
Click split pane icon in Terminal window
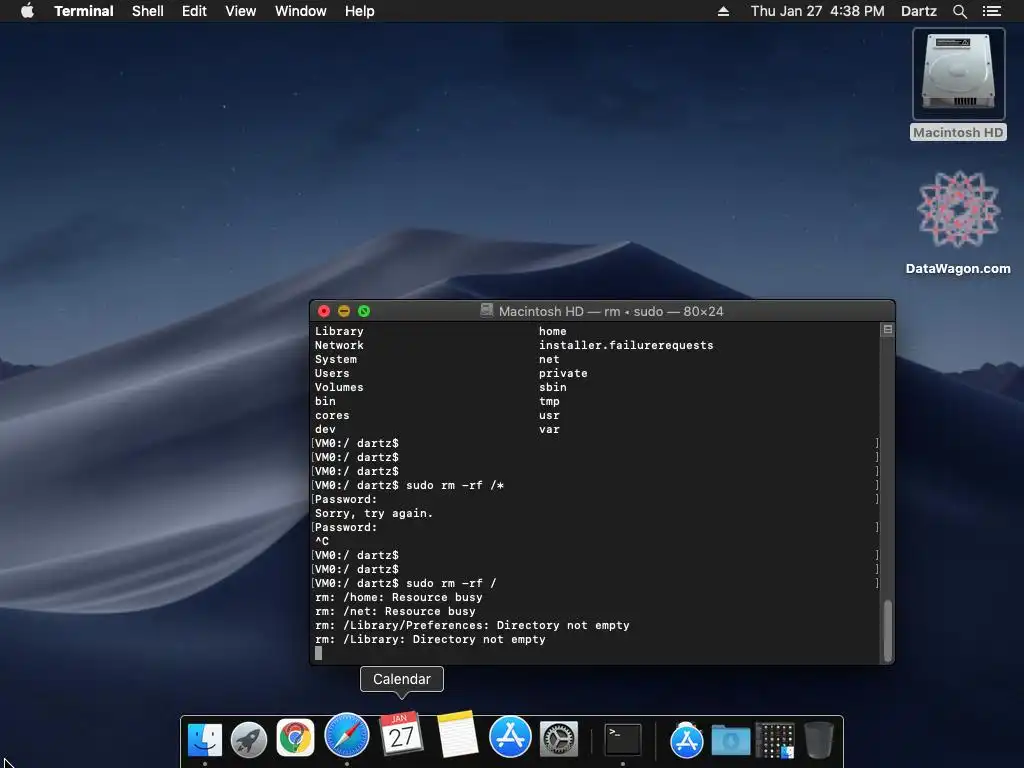[x=888, y=330]
